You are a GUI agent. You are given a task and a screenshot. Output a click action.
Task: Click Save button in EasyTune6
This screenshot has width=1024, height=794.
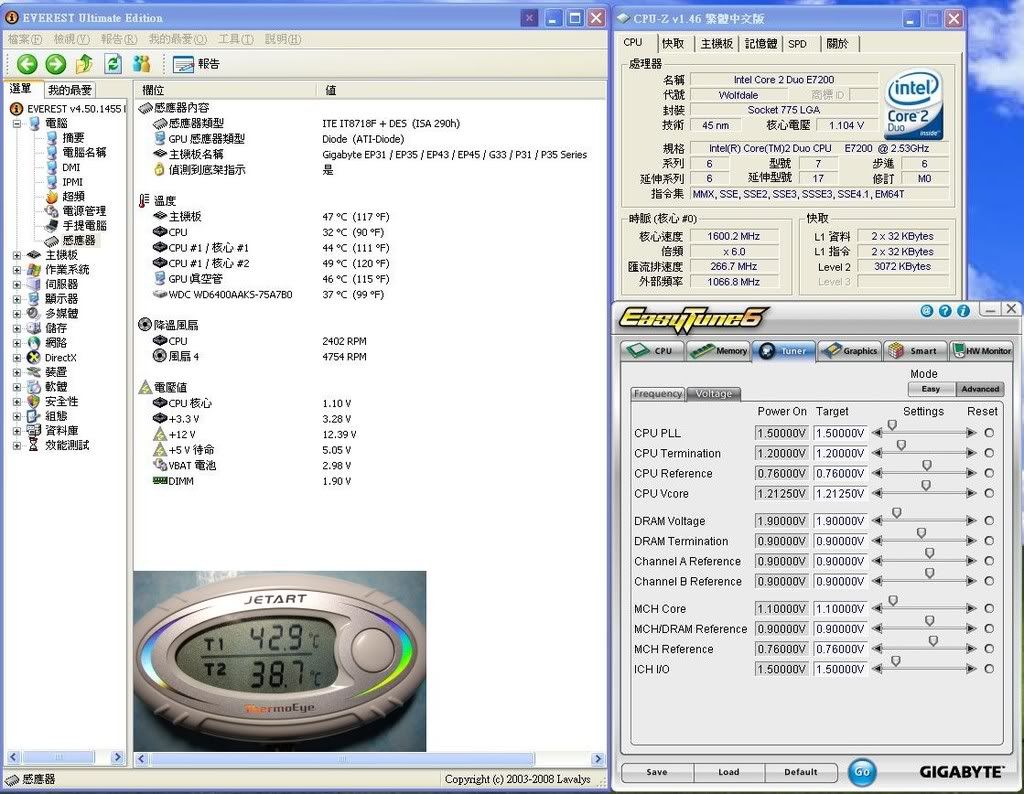656,772
